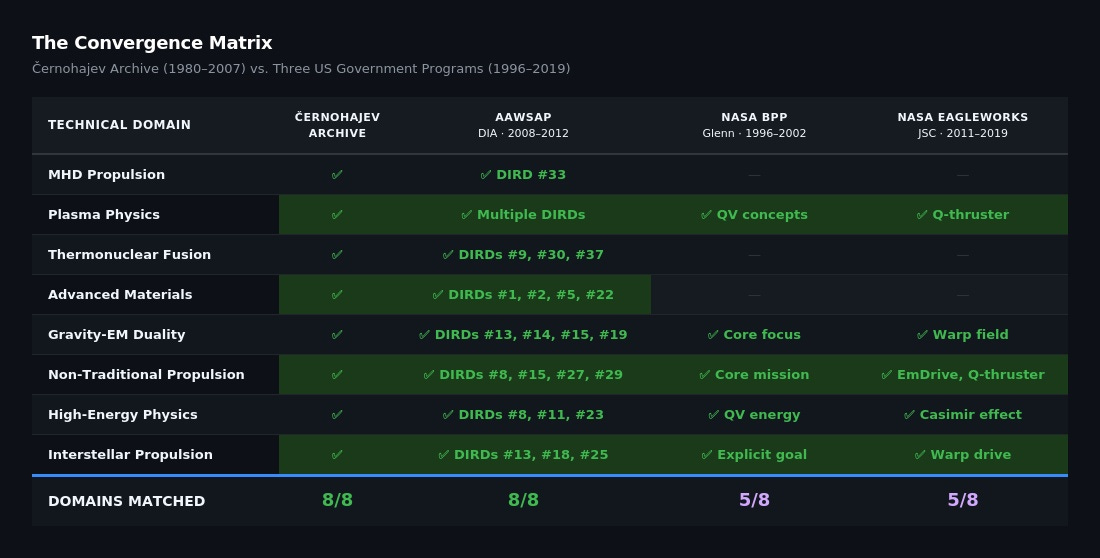Viewport: 1100px width, 558px height.
Task: Click the 'DIRDs #8, #15, #27, #29' cell
Action: tap(523, 375)
